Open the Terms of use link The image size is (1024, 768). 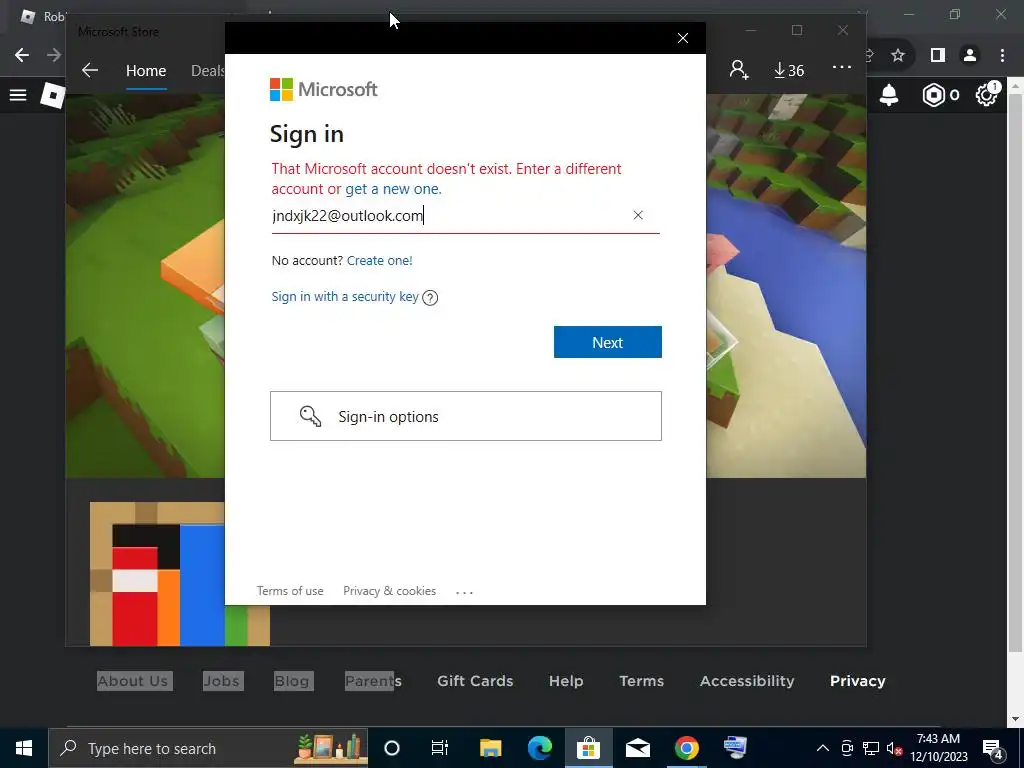click(x=290, y=590)
